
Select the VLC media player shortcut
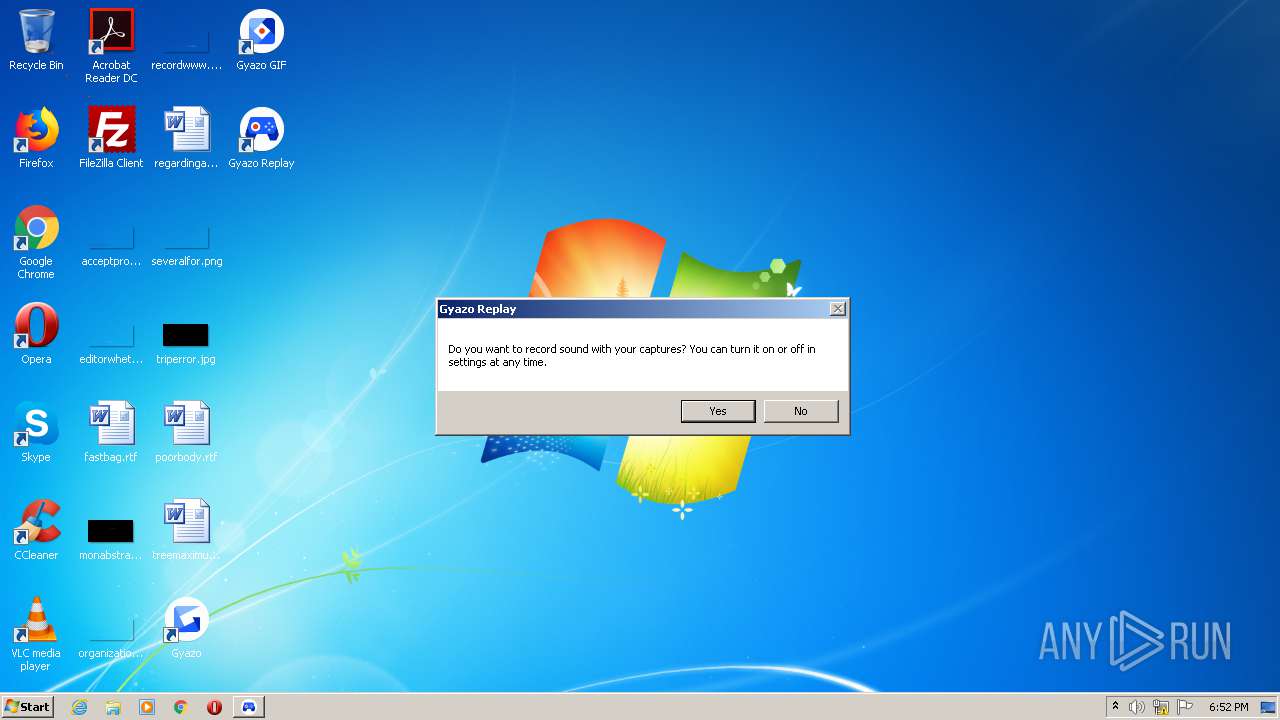[x=36, y=634]
